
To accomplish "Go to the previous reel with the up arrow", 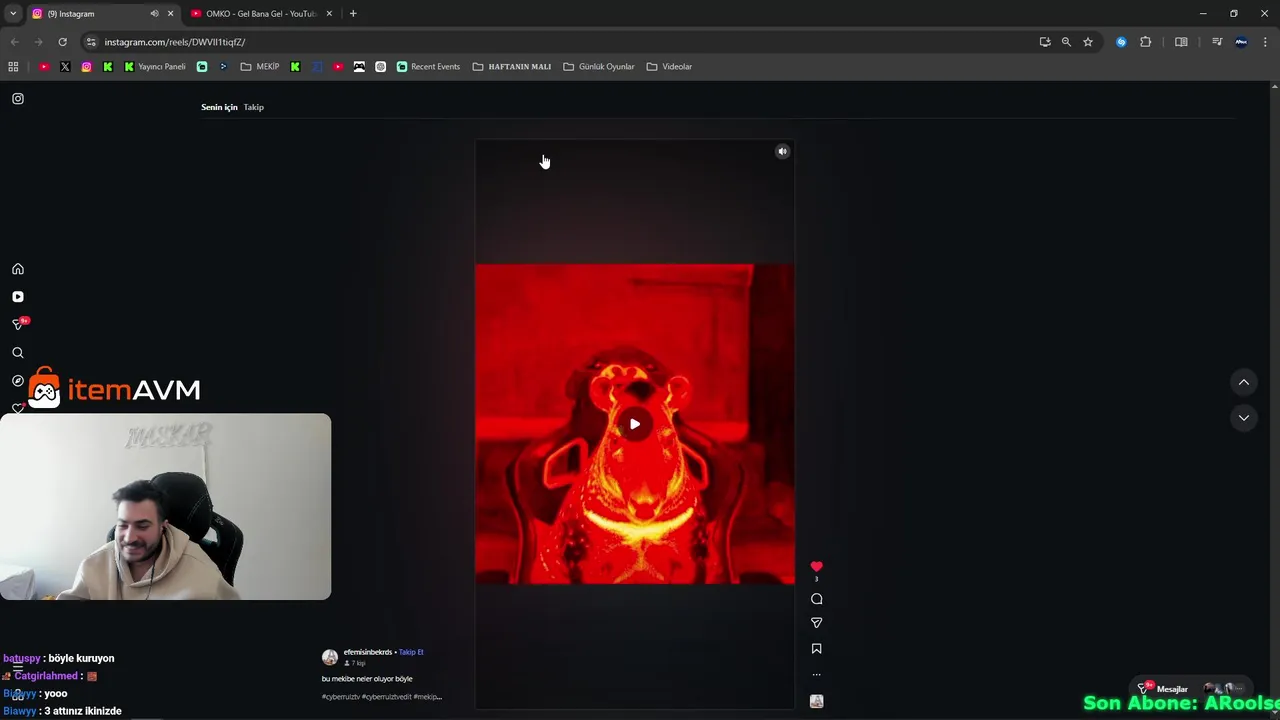I will (x=1244, y=382).
